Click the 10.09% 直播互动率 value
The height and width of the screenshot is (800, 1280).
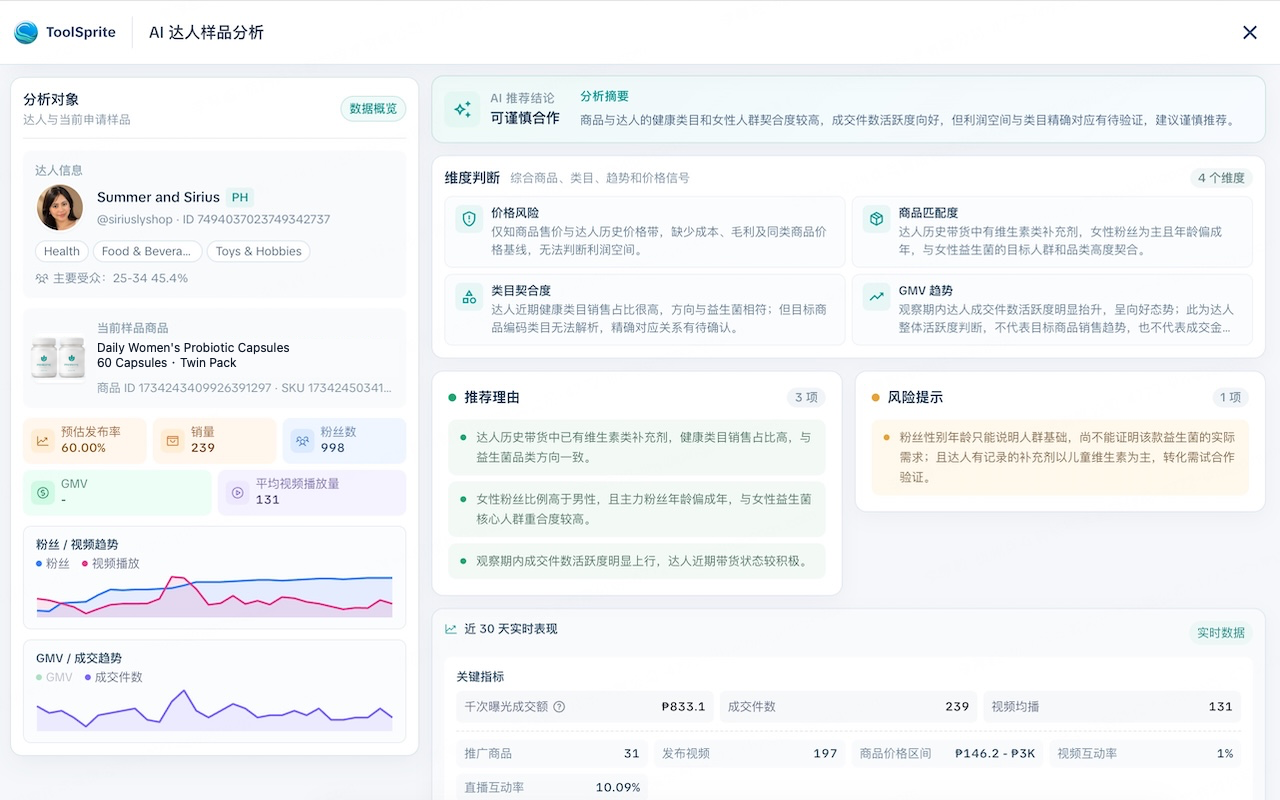618,787
